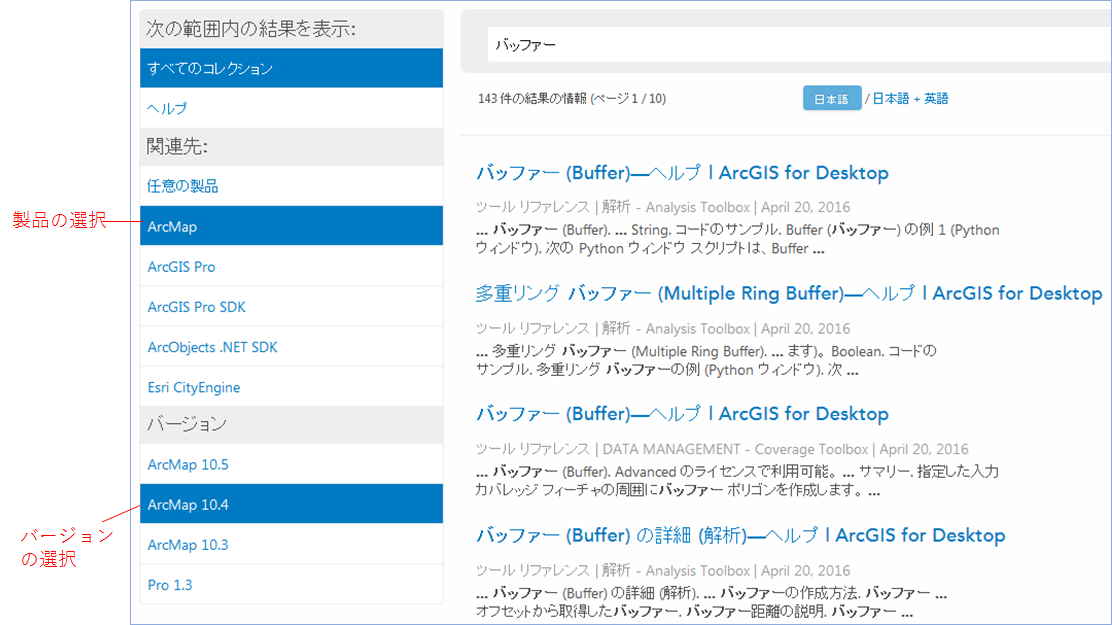Click snippet mentioning バッファー距離の説明

(x=711, y=602)
